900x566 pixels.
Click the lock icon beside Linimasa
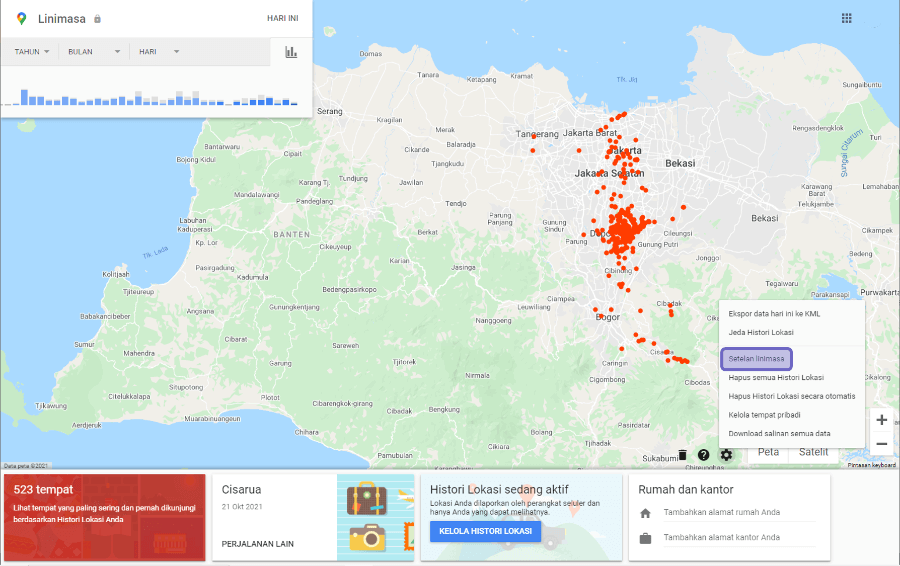pos(98,19)
